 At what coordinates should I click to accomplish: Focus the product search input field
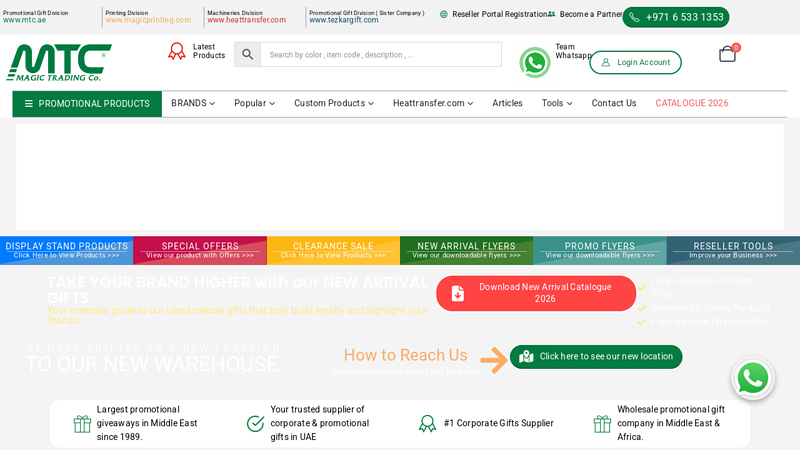click(x=381, y=55)
